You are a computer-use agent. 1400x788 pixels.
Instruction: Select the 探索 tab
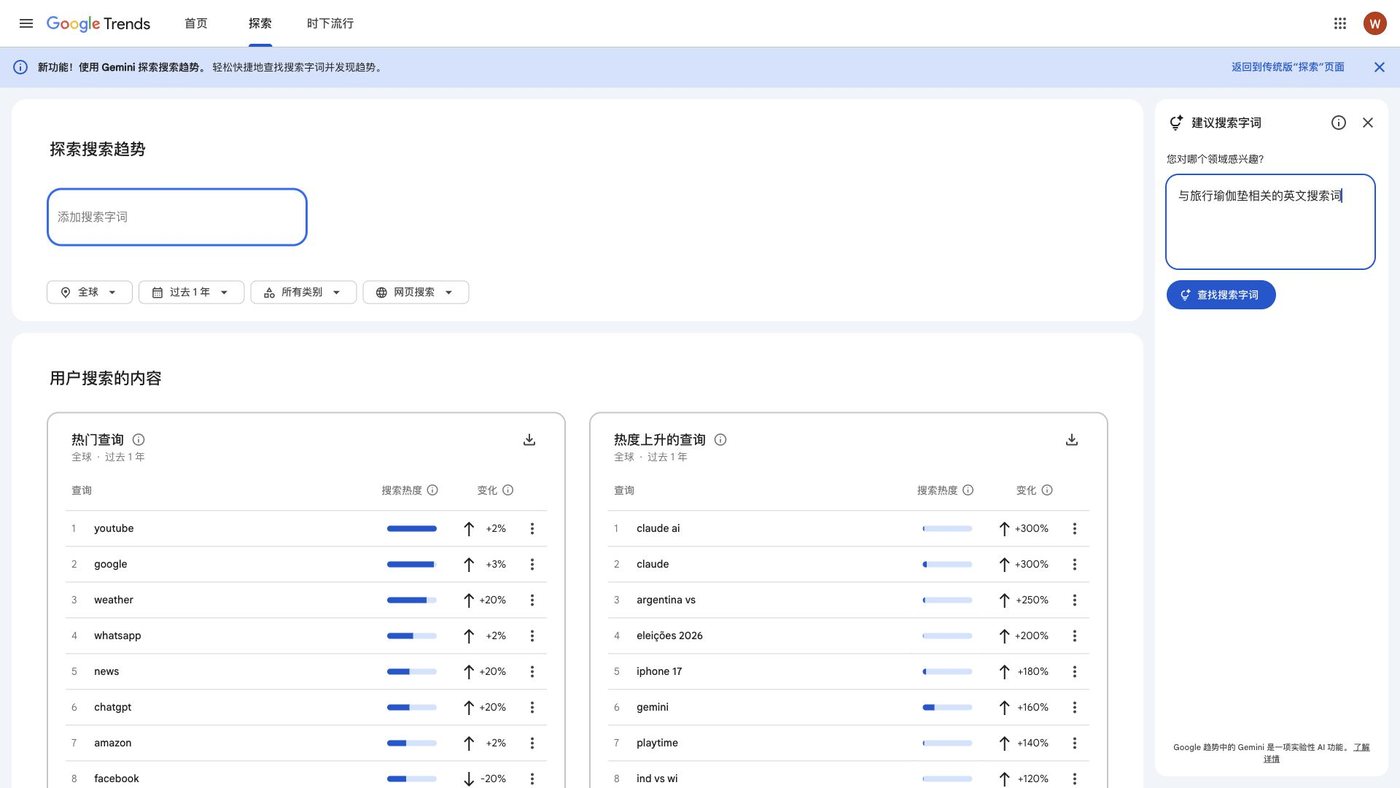click(x=260, y=23)
